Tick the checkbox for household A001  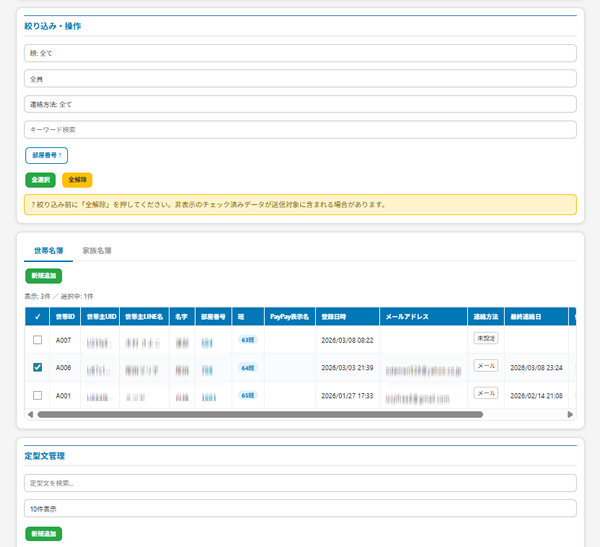pos(37,395)
